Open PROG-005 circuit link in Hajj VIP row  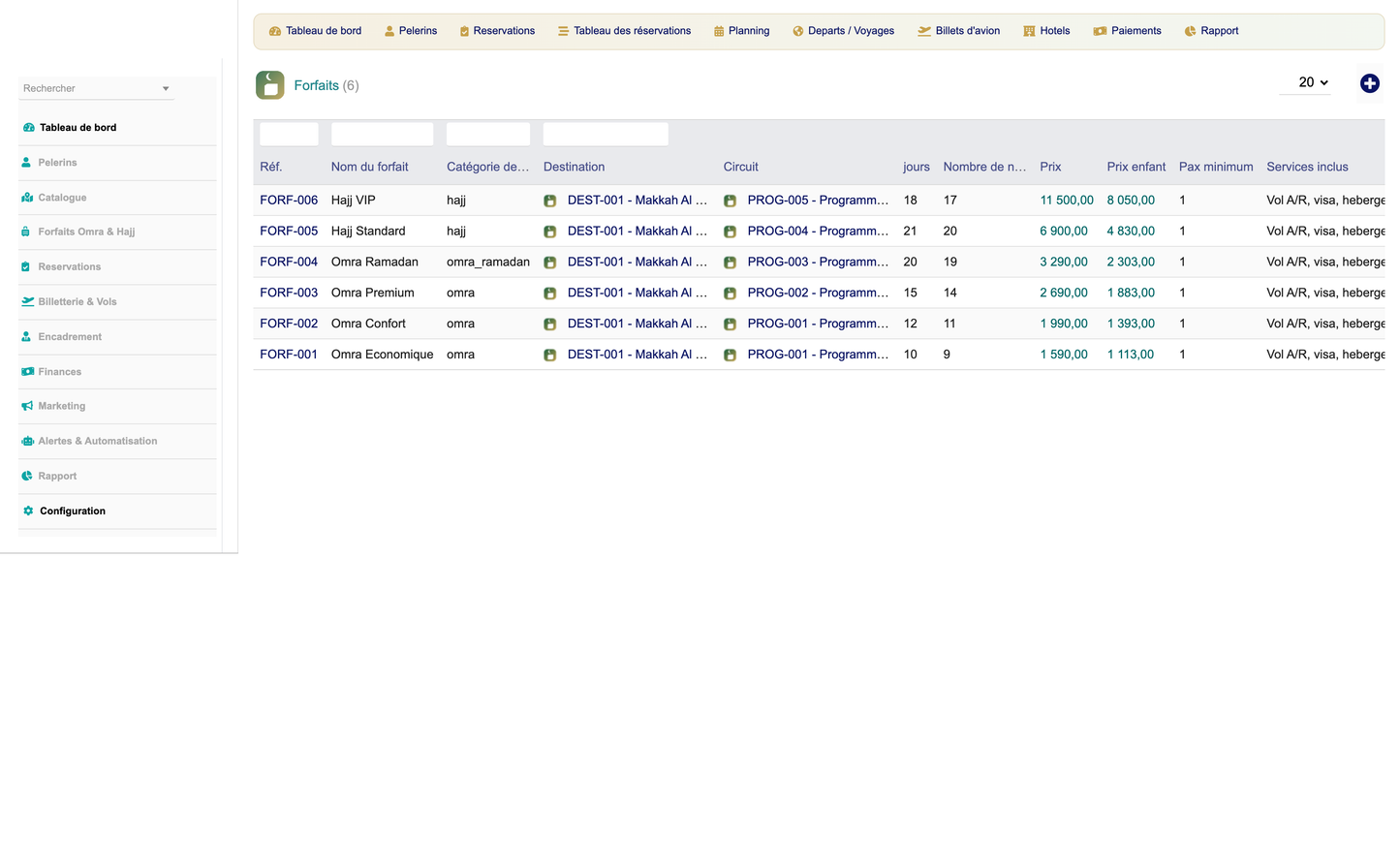coord(818,200)
